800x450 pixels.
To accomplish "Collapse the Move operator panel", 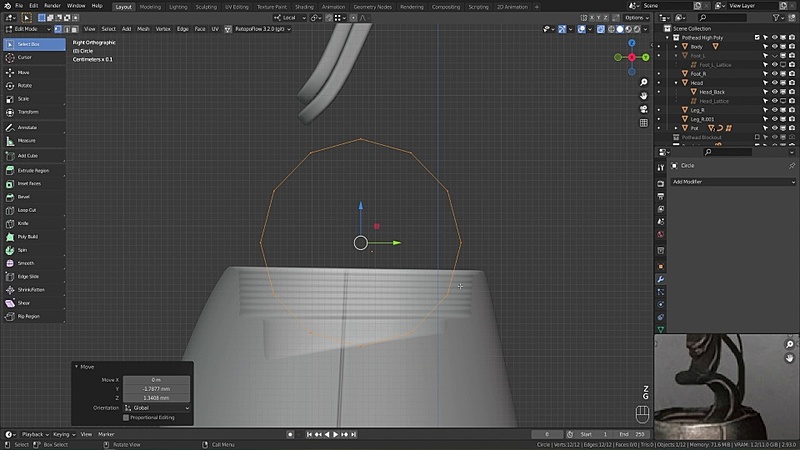I will 77,367.
